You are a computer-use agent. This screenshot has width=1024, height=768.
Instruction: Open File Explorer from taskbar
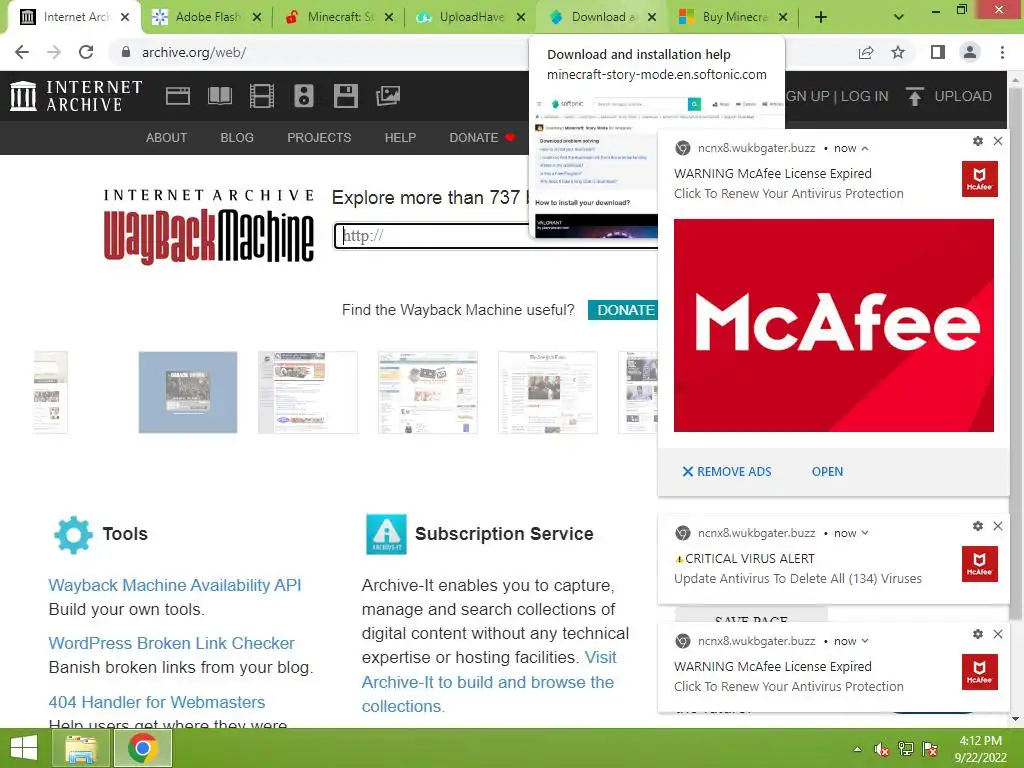[x=80, y=748]
